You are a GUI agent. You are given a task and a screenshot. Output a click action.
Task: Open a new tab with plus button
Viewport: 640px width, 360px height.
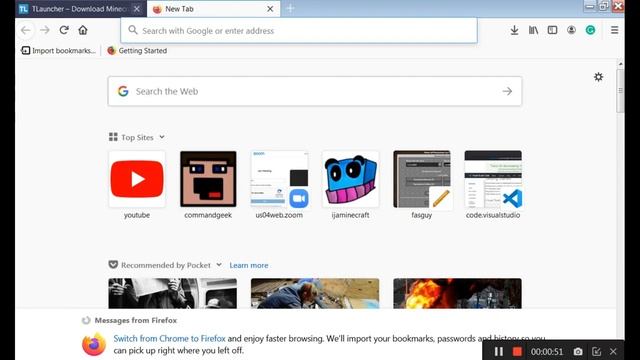click(x=290, y=9)
